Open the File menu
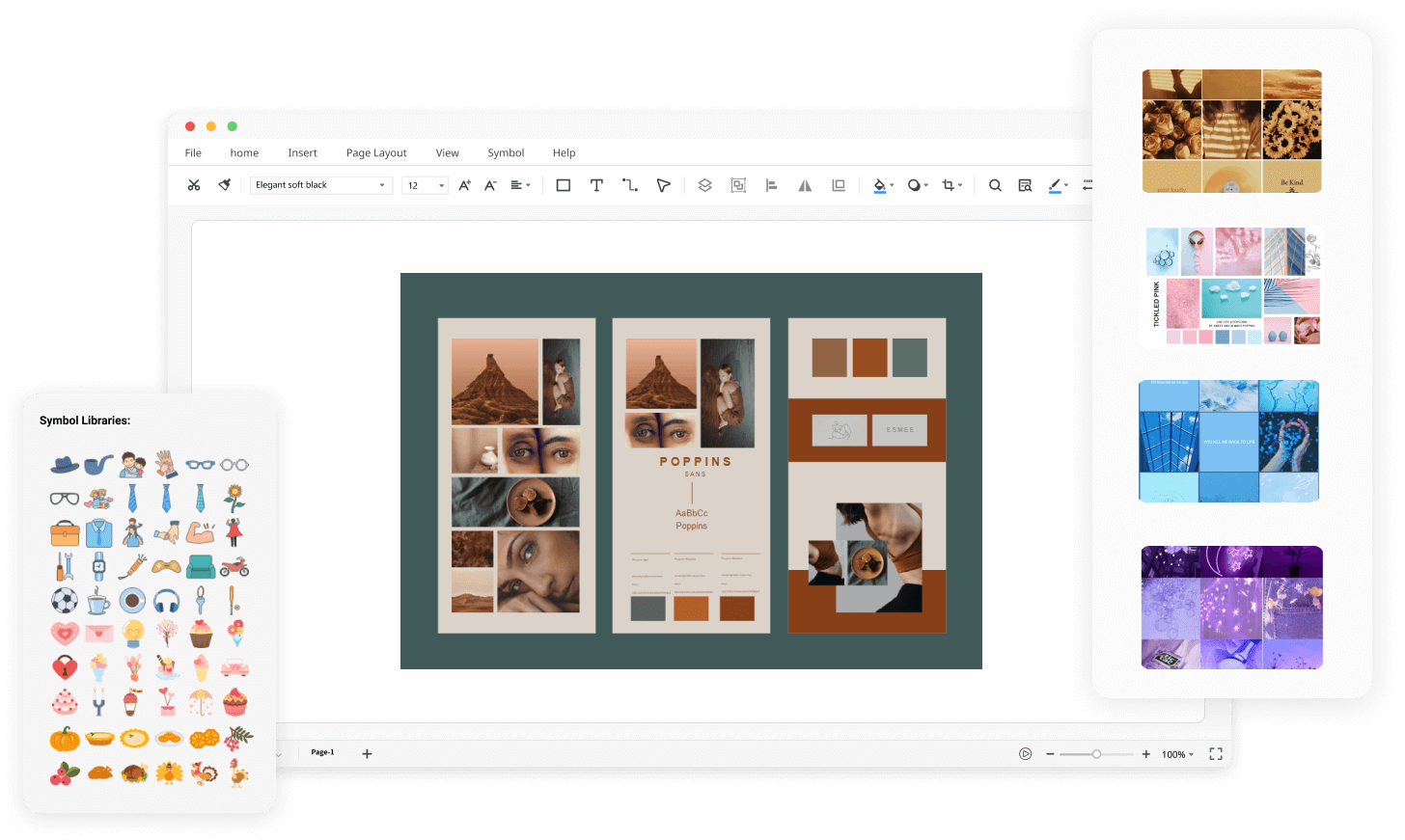Screen dimensions: 1405x840 [193, 152]
